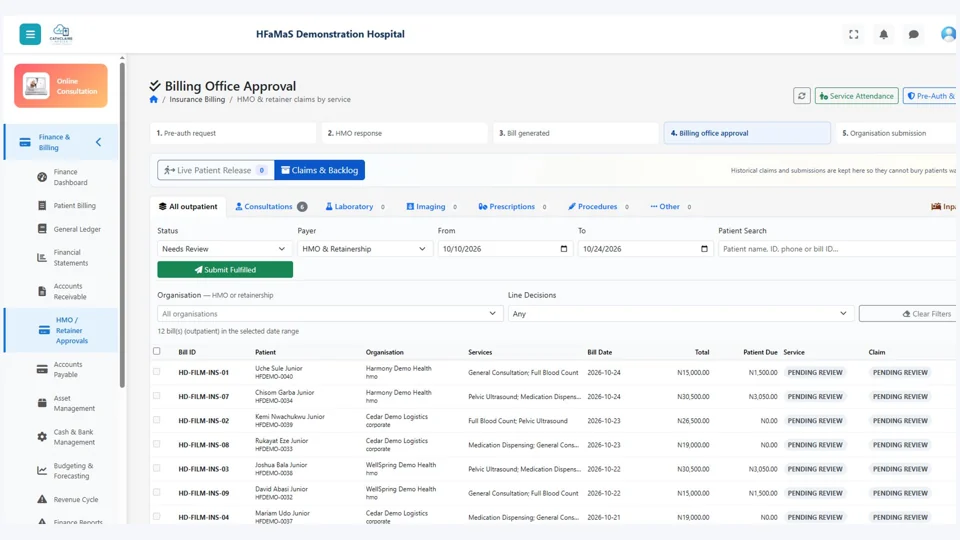Click the hospital logo icon
This screenshot has width=960, height=540.
(61, 34)
